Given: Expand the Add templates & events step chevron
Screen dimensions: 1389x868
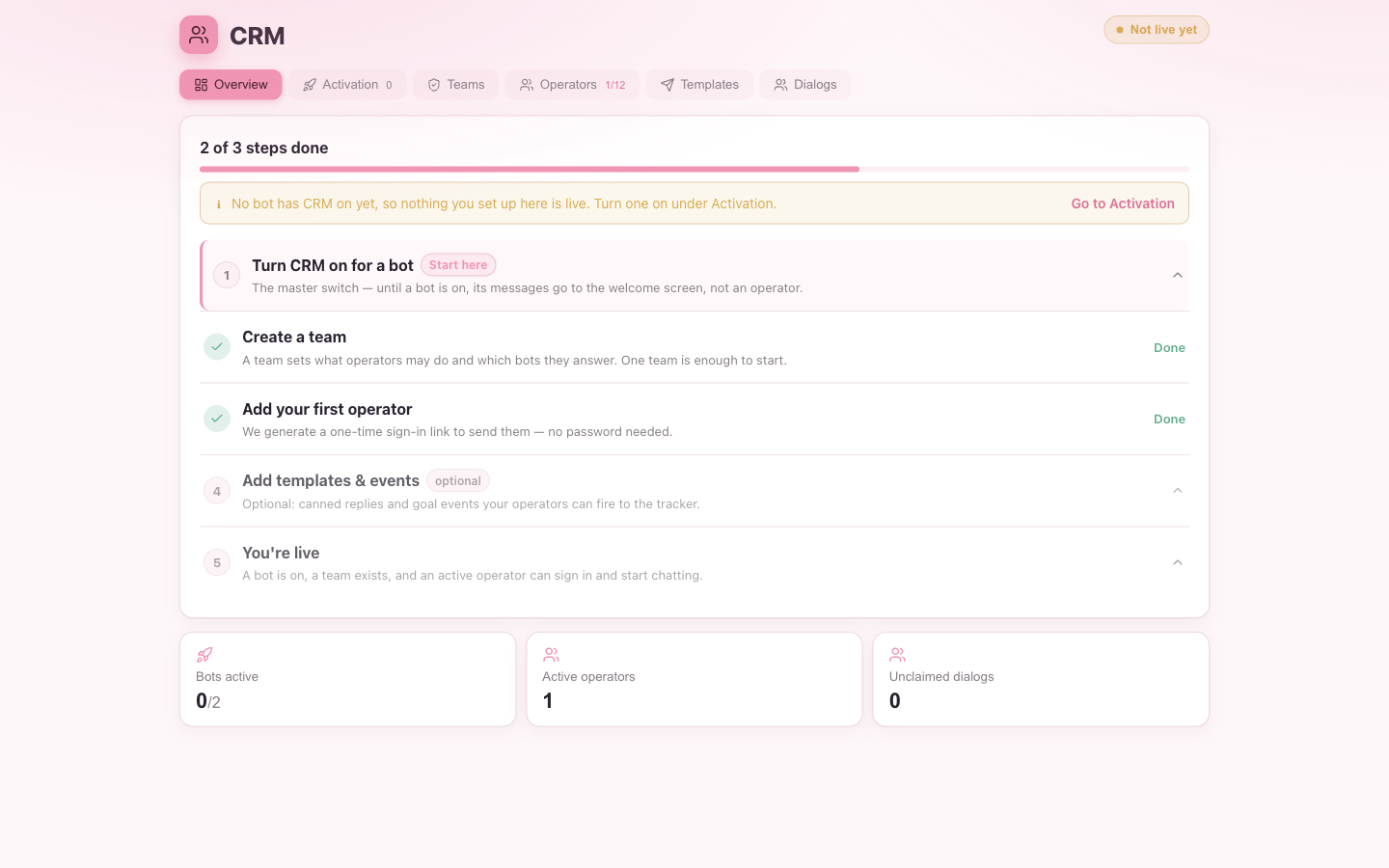Looking at the screenshot, I should (1178, 491).
